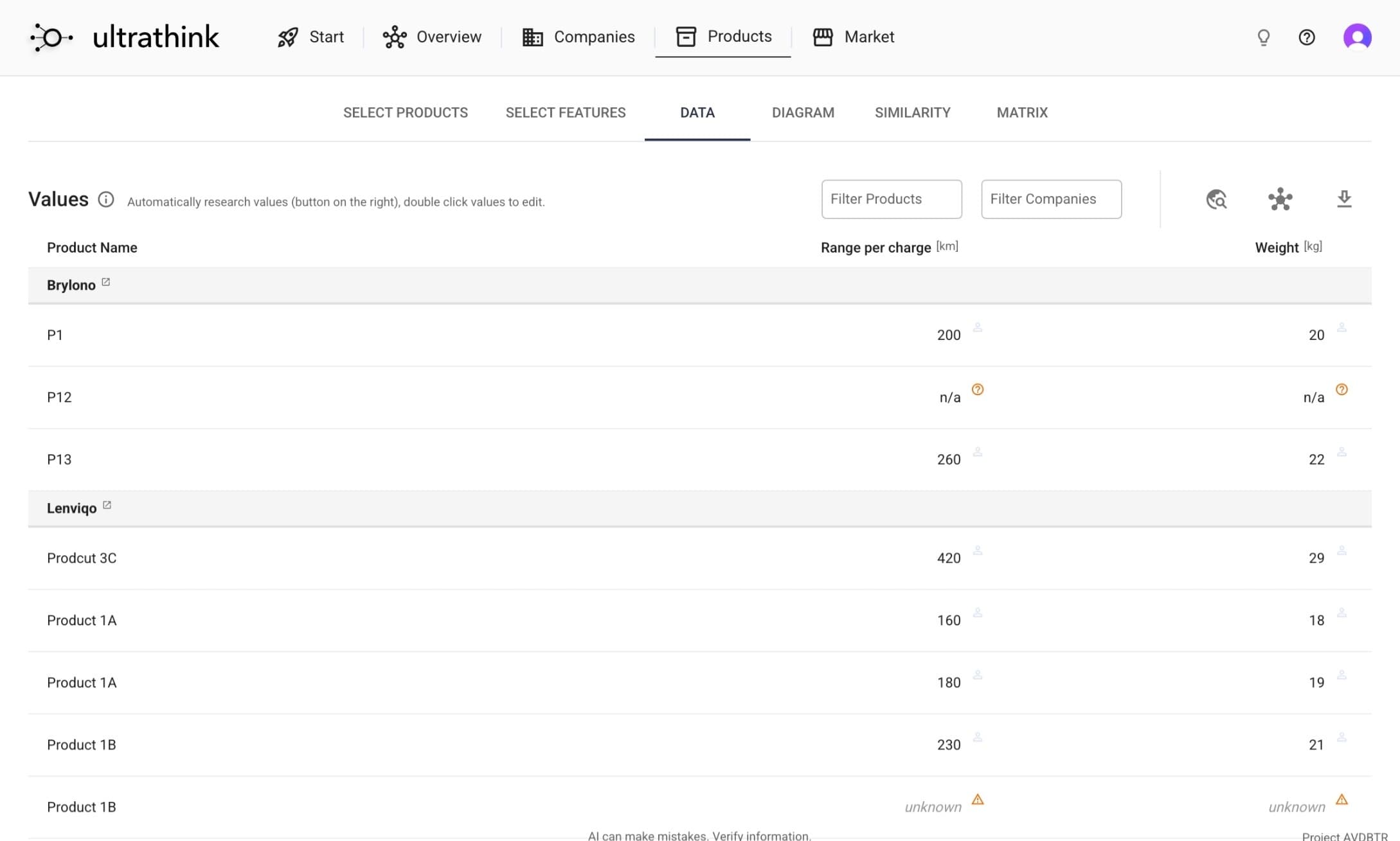The width and height of the screenshot is (1400, 841).
Task: Open the user profile avatar
Action: click(1358, 37)
